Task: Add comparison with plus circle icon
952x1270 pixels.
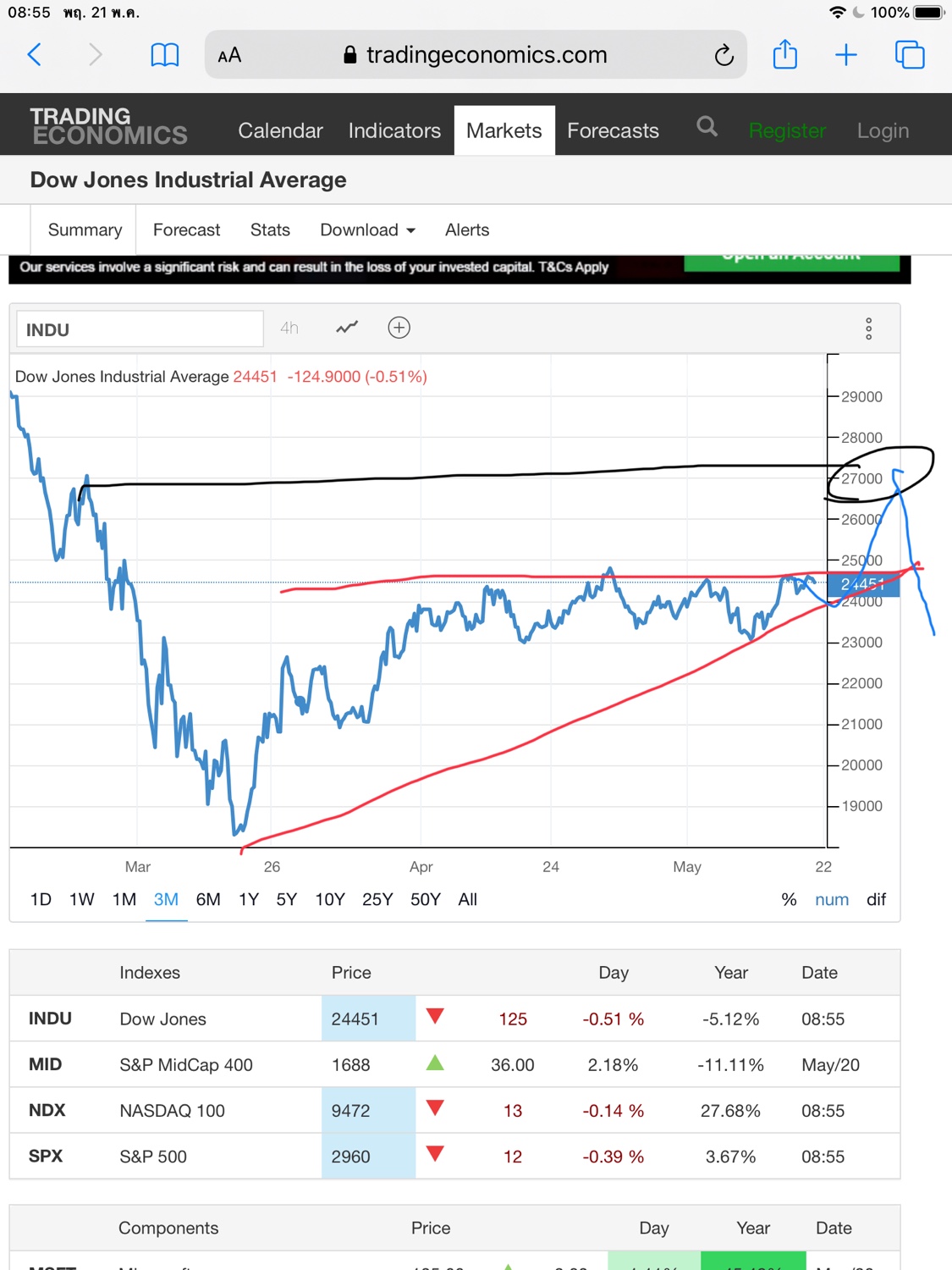Action: 399,328
